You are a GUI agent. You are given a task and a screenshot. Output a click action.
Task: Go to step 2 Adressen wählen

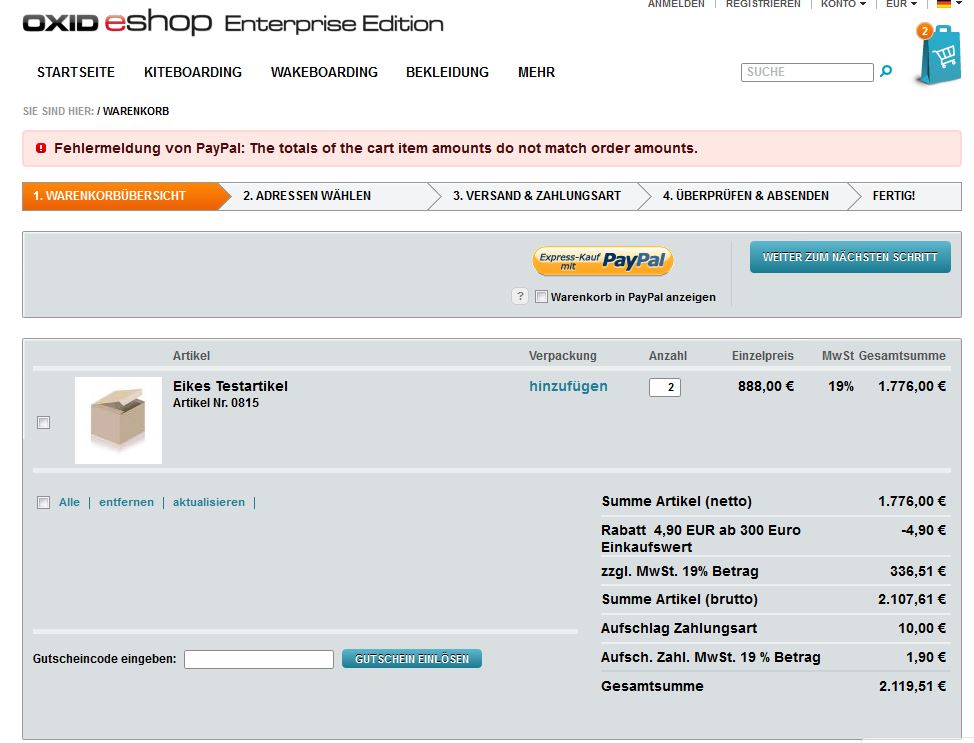click(x=307, y=196)
